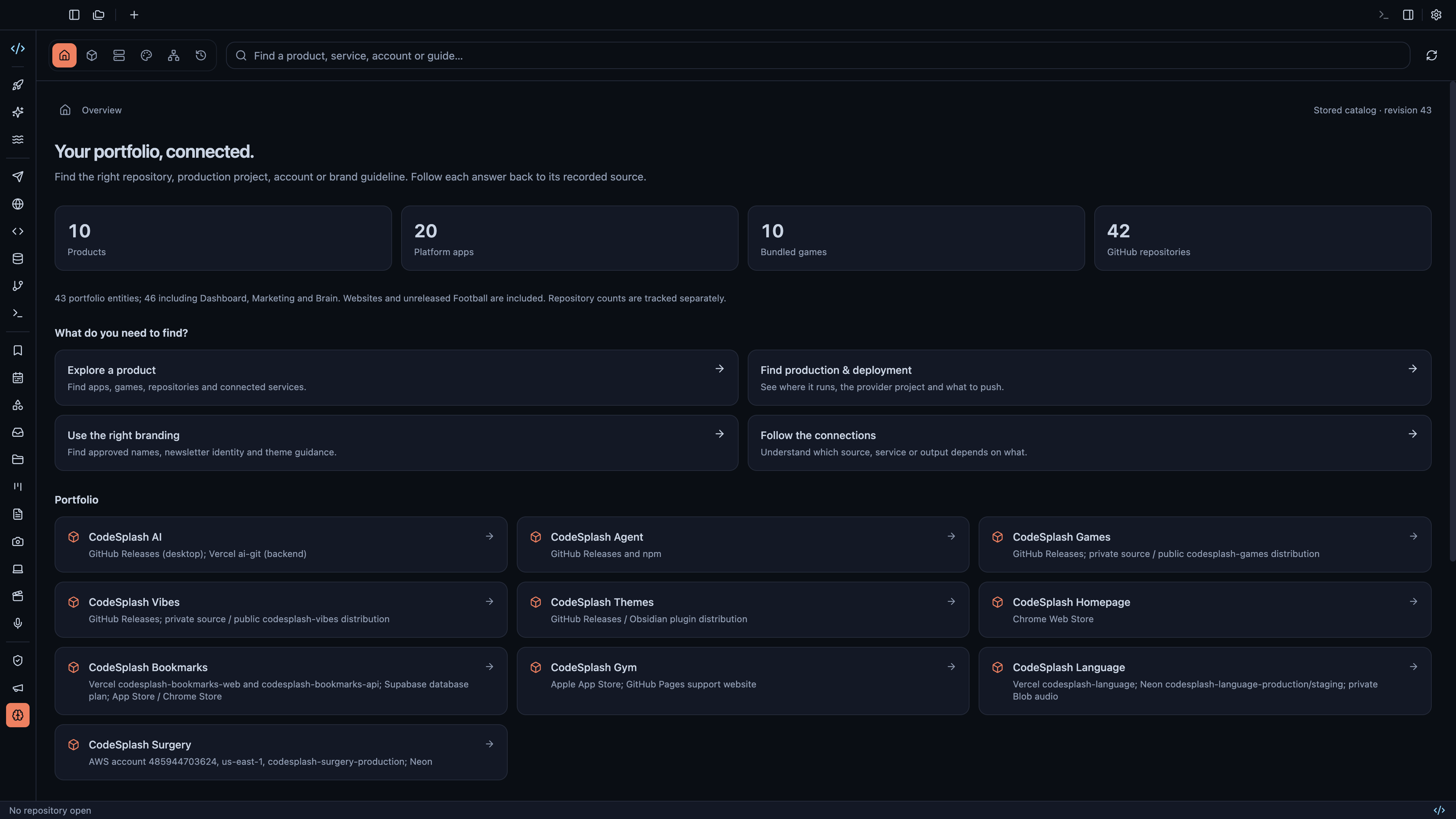Open Find production & deployment card
The image size is (1456, 819).
[1089, 378]
